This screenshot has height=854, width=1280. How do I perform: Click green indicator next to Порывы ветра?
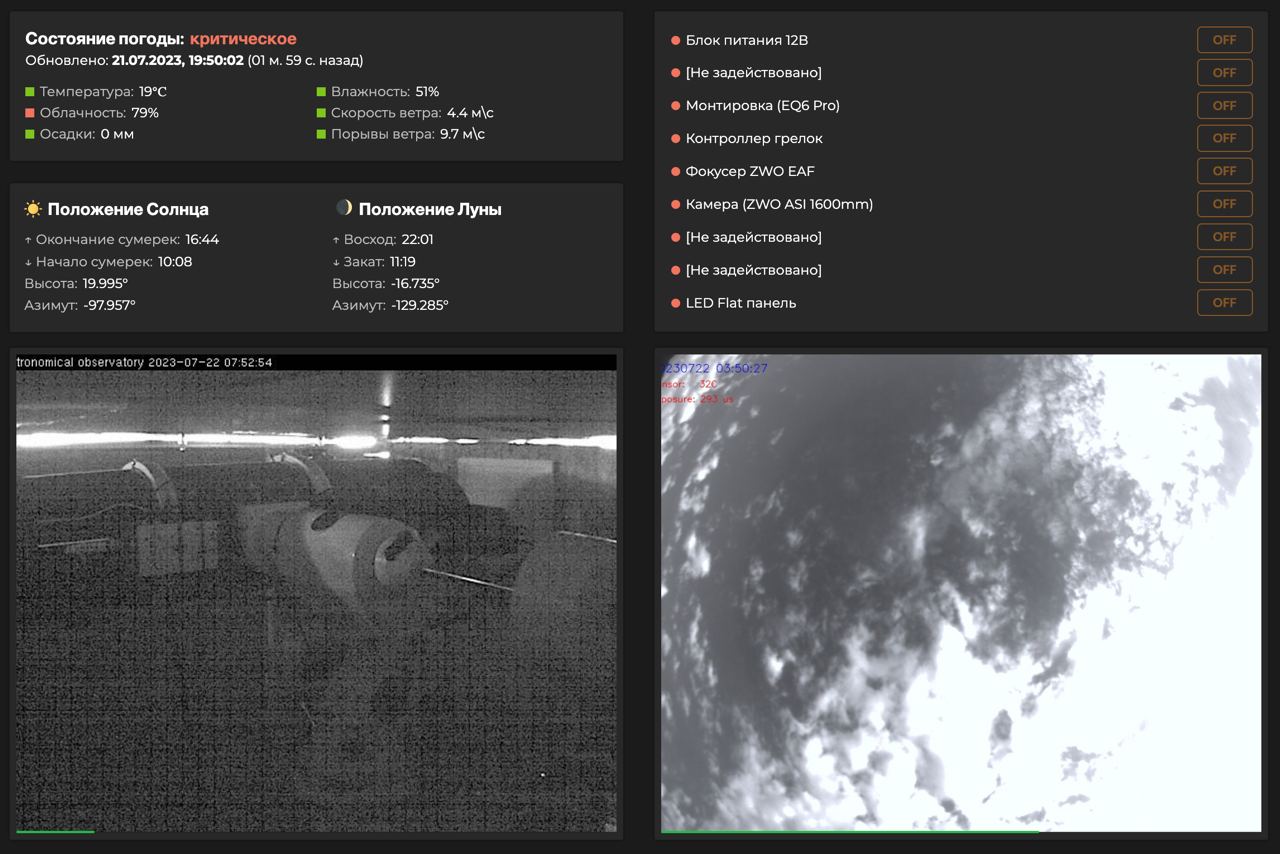click(321, 134)
